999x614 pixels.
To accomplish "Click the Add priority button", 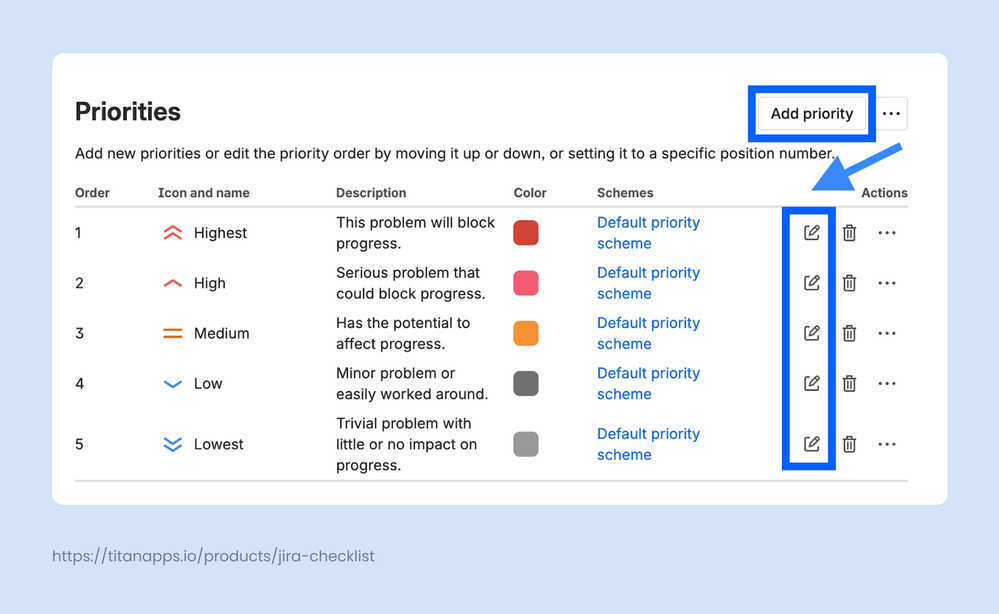I will point(811,113).
